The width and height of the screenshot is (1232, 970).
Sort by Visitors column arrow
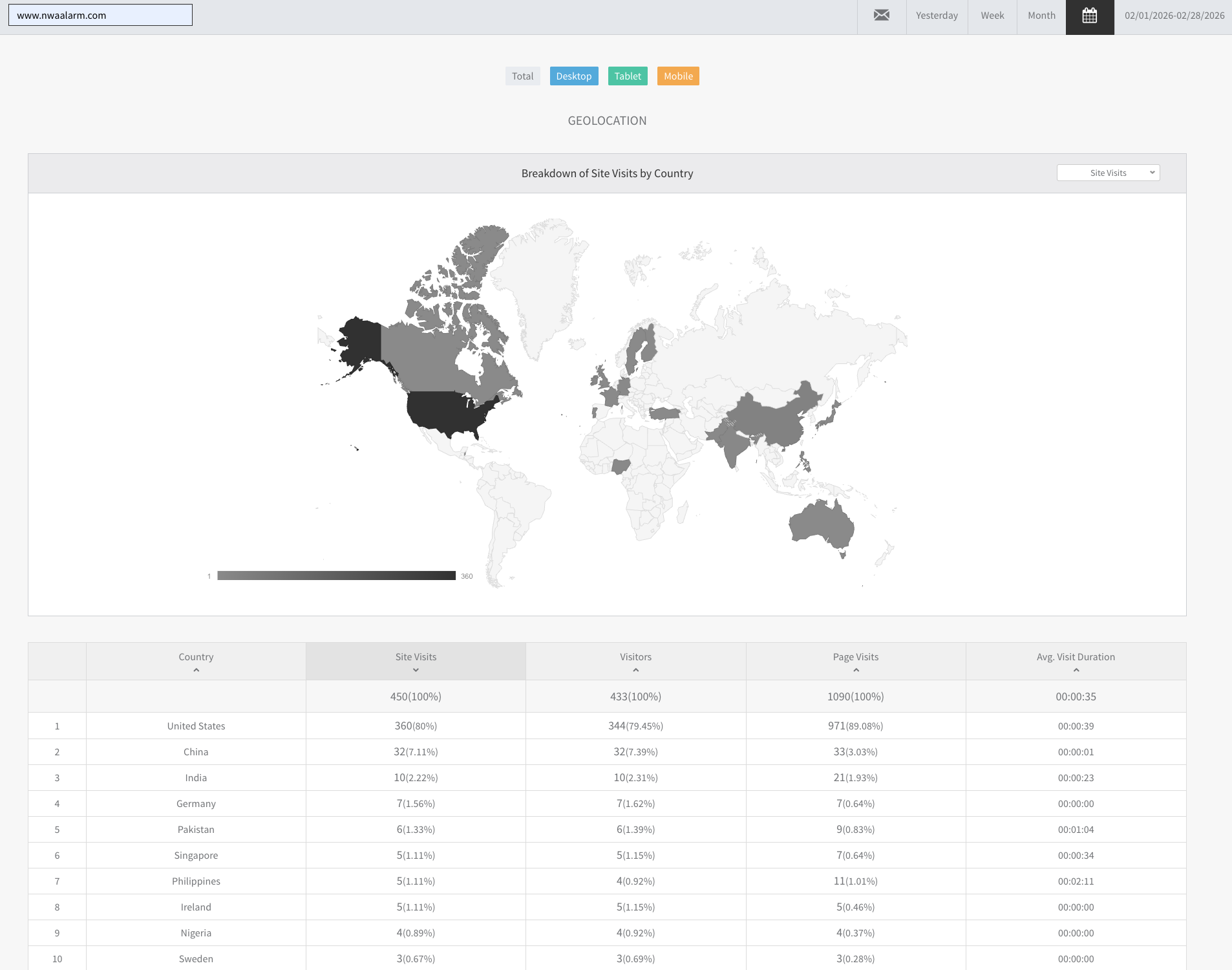coord(636,671)
